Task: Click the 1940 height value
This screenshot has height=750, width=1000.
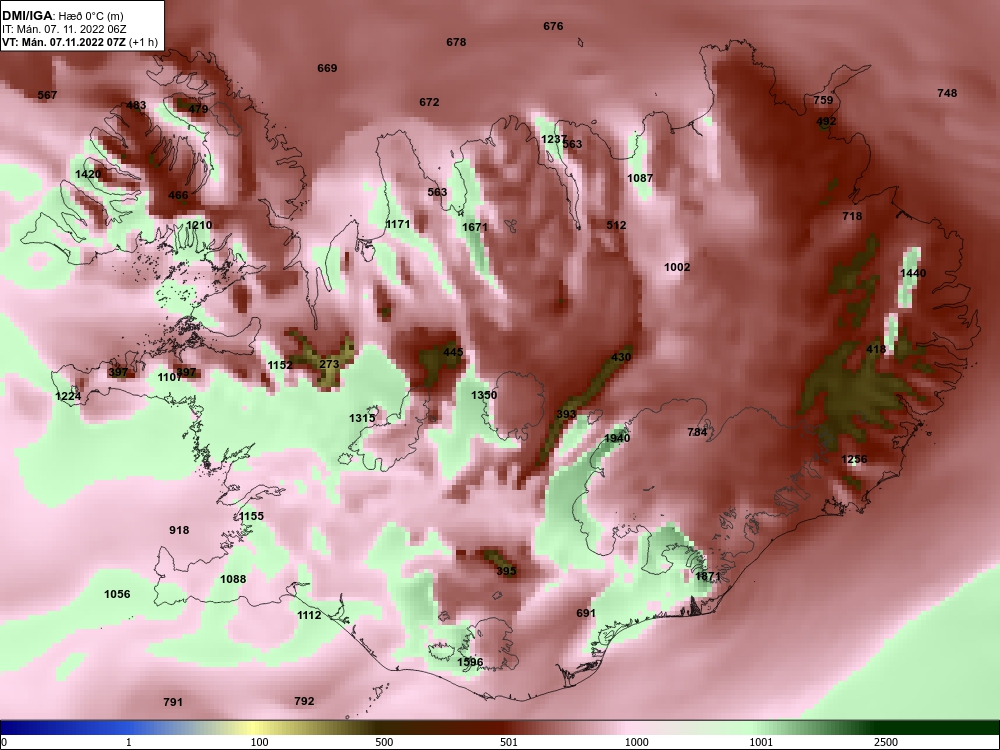Action: point(617,438)
